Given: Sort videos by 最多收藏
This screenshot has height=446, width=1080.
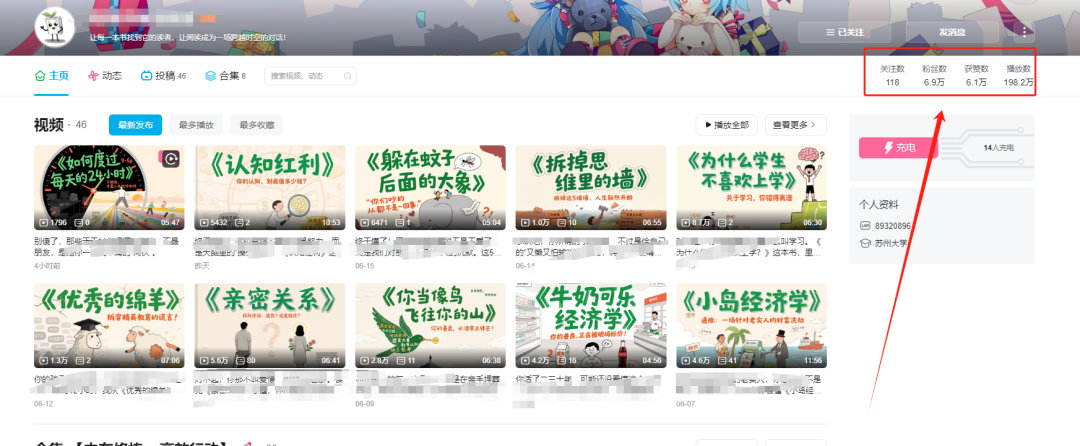Looking at the screenshot, I should (x=257, y=125).
